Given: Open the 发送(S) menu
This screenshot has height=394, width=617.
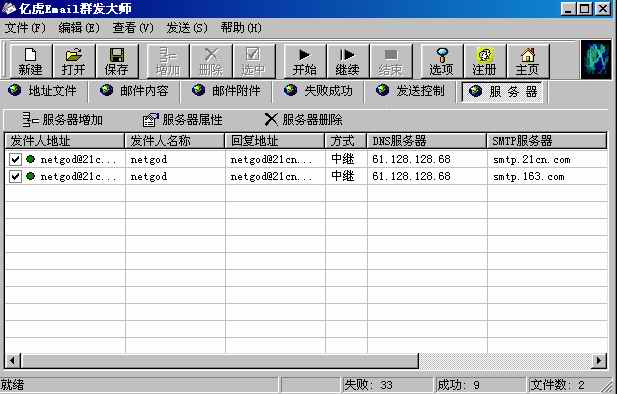Looking at the screenshot, I should (x=187, y=28).
